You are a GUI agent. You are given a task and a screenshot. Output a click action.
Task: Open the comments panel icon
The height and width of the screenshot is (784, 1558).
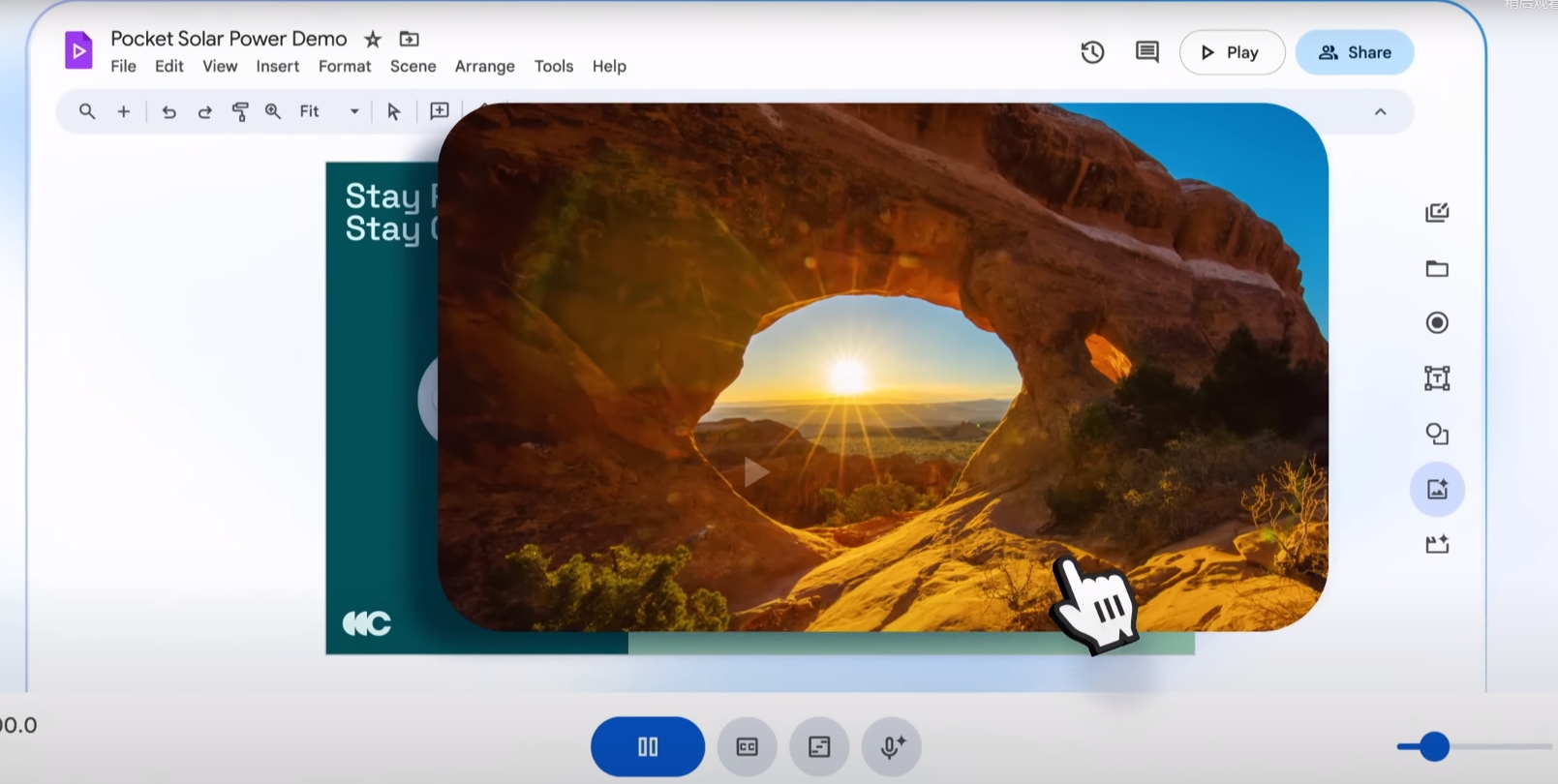(x=1146, y=52)
